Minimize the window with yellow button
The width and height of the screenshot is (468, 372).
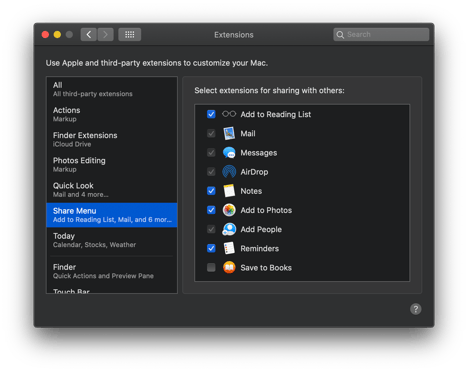point(57,34)
